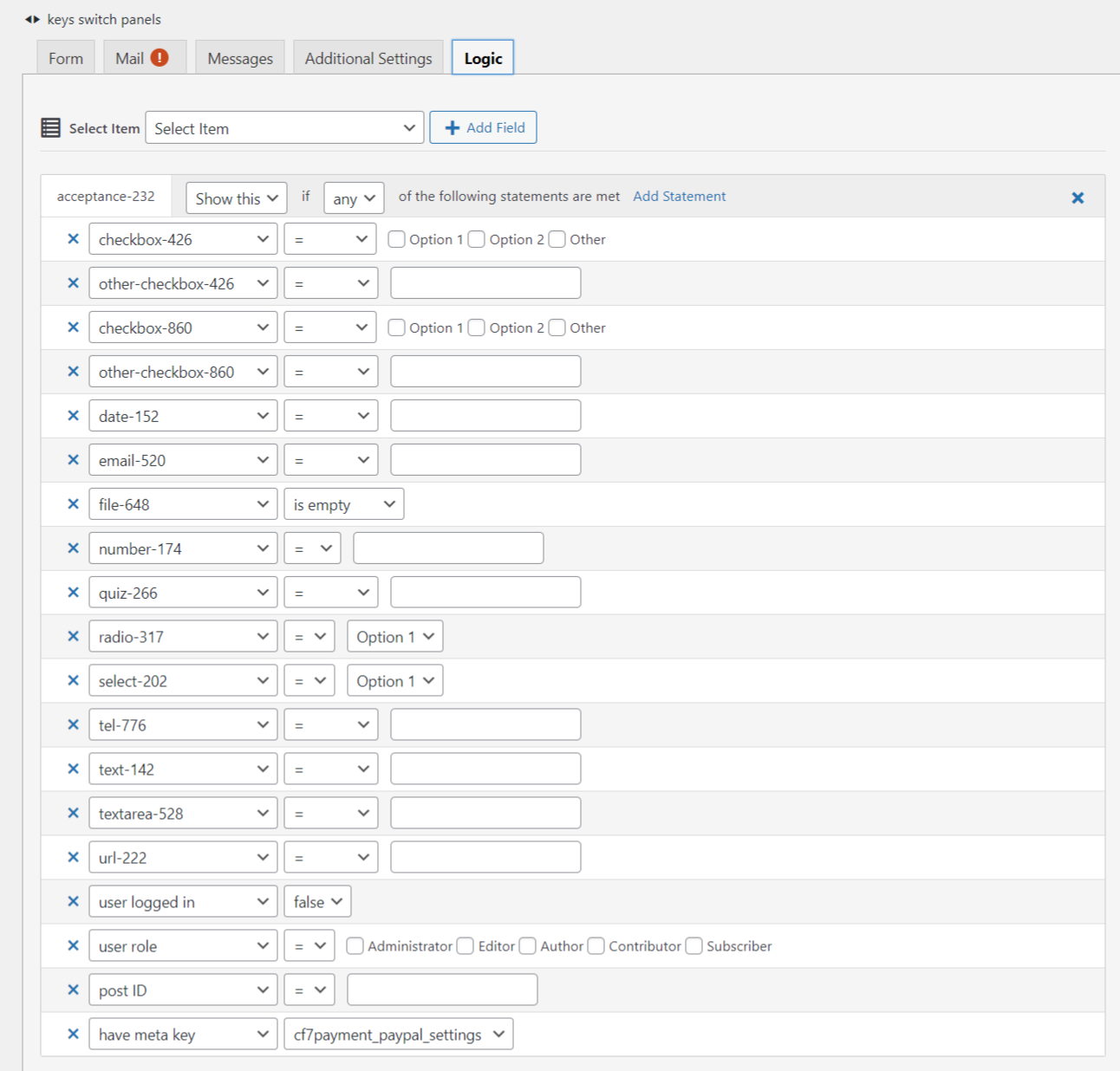
Task: Open the Show this dropdown
Action: (237, 198)
